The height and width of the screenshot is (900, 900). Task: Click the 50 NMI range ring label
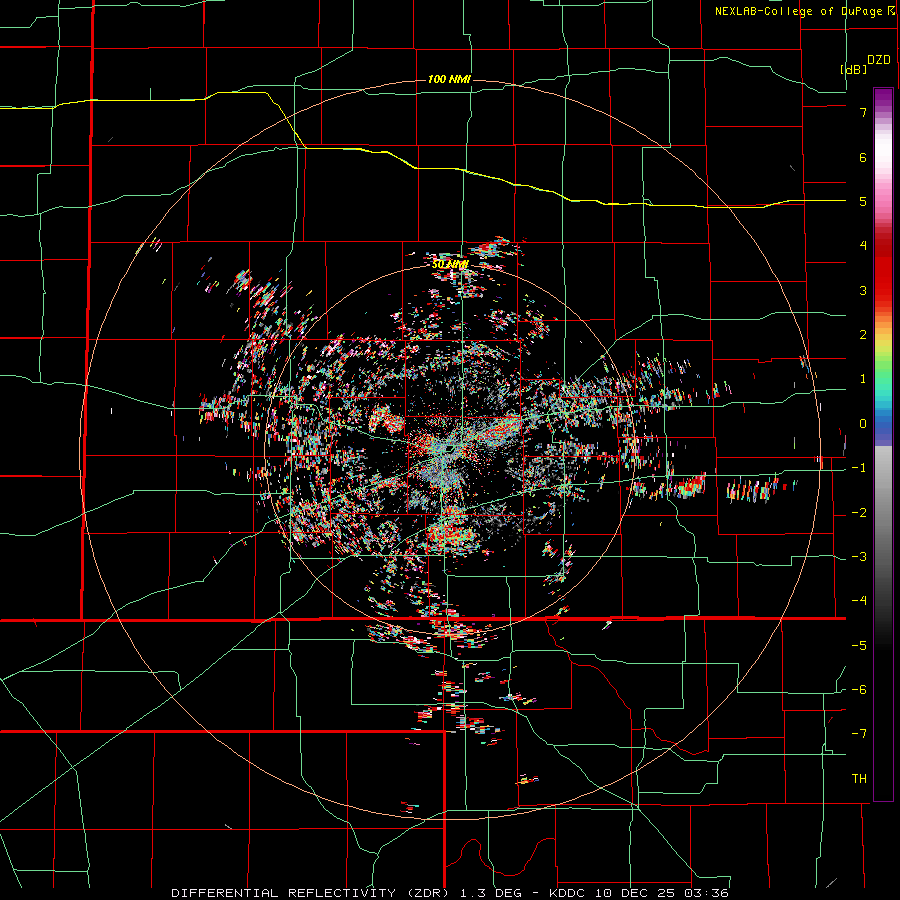(x=449, y=264)
